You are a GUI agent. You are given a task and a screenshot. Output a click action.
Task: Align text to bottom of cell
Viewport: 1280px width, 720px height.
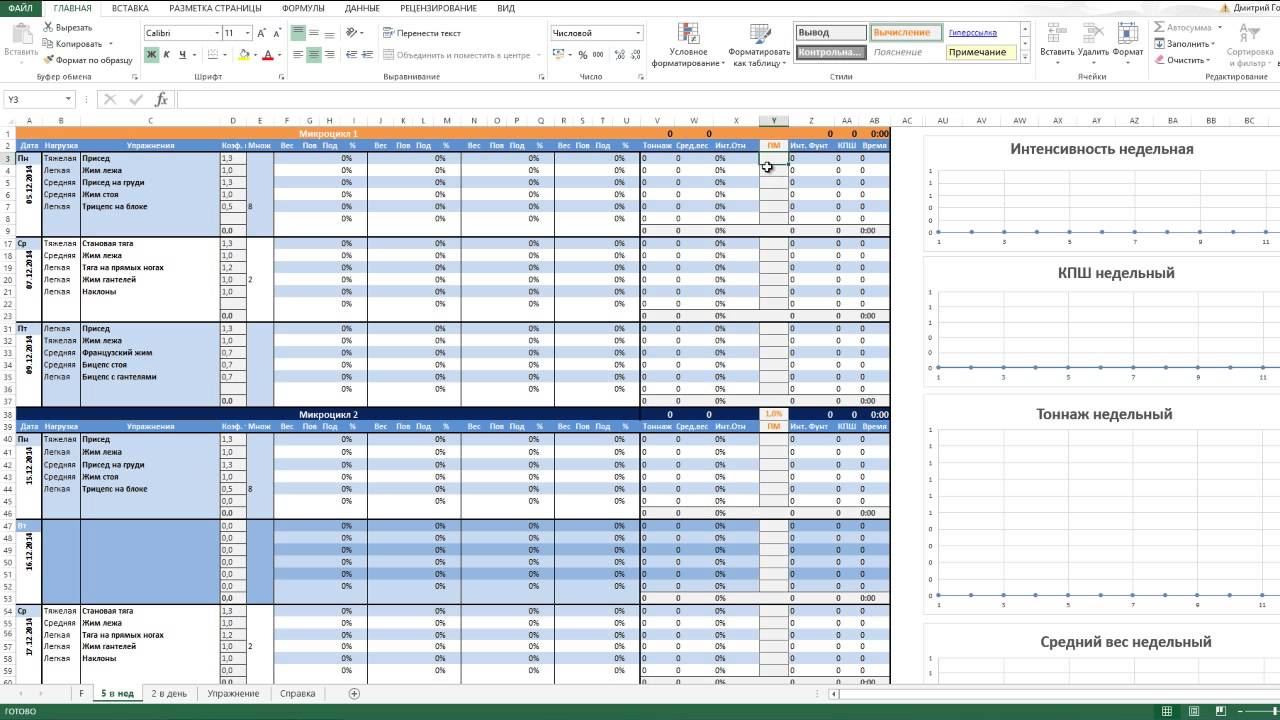tap(330, 33)
